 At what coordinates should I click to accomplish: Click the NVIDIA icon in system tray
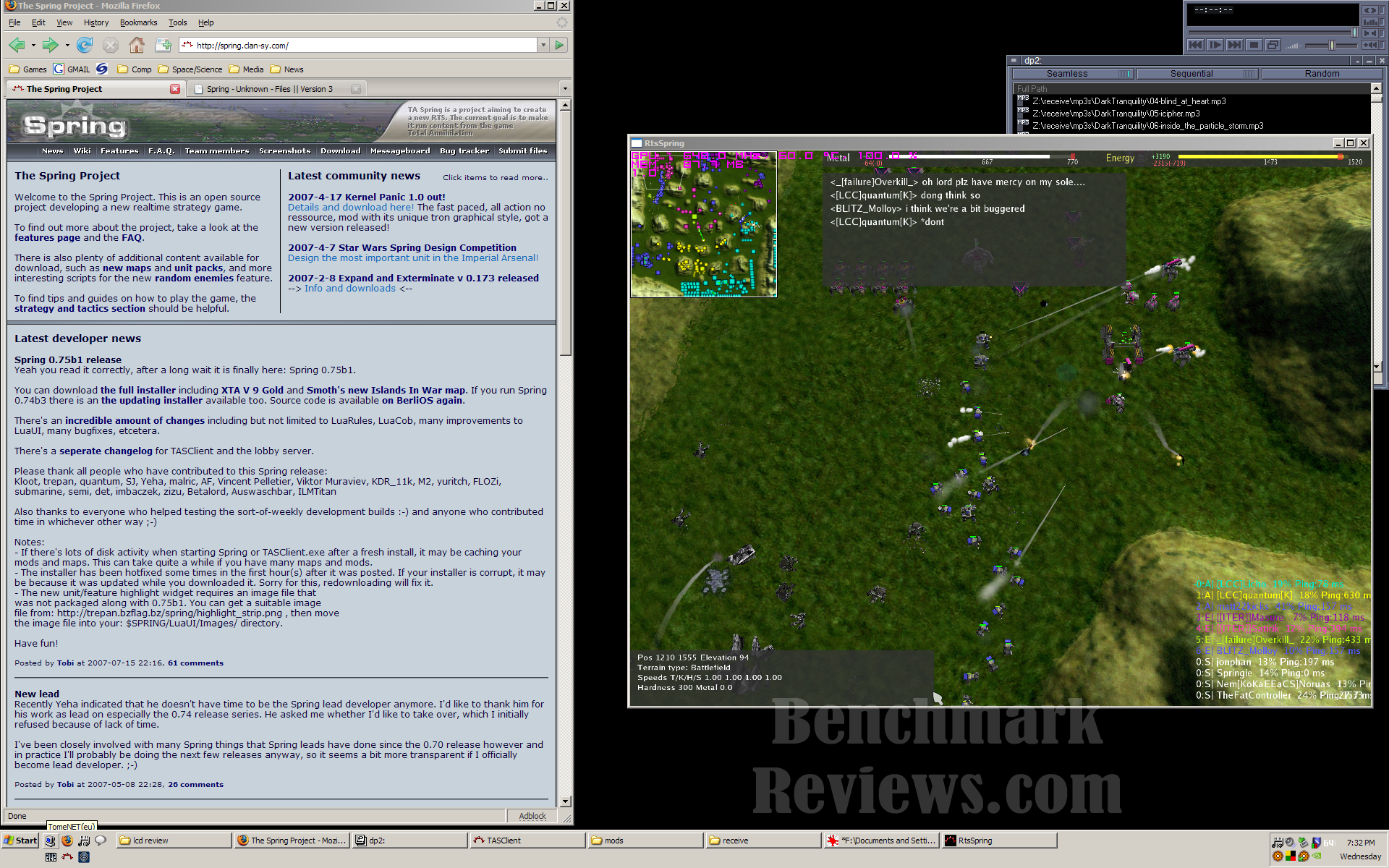click(x=1317, y=856)
